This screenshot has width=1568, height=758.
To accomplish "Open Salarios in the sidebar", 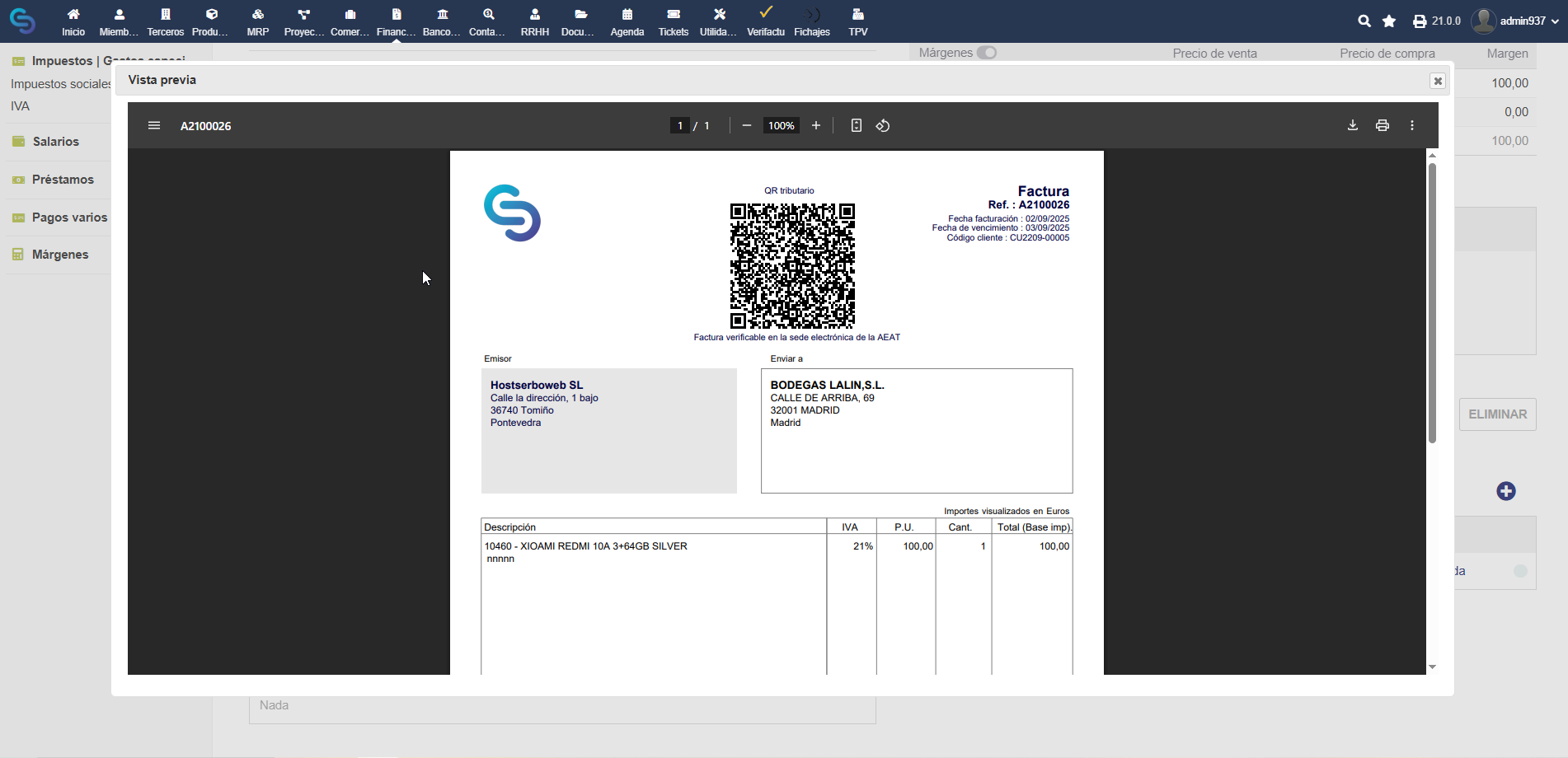I will click(56, 142).
